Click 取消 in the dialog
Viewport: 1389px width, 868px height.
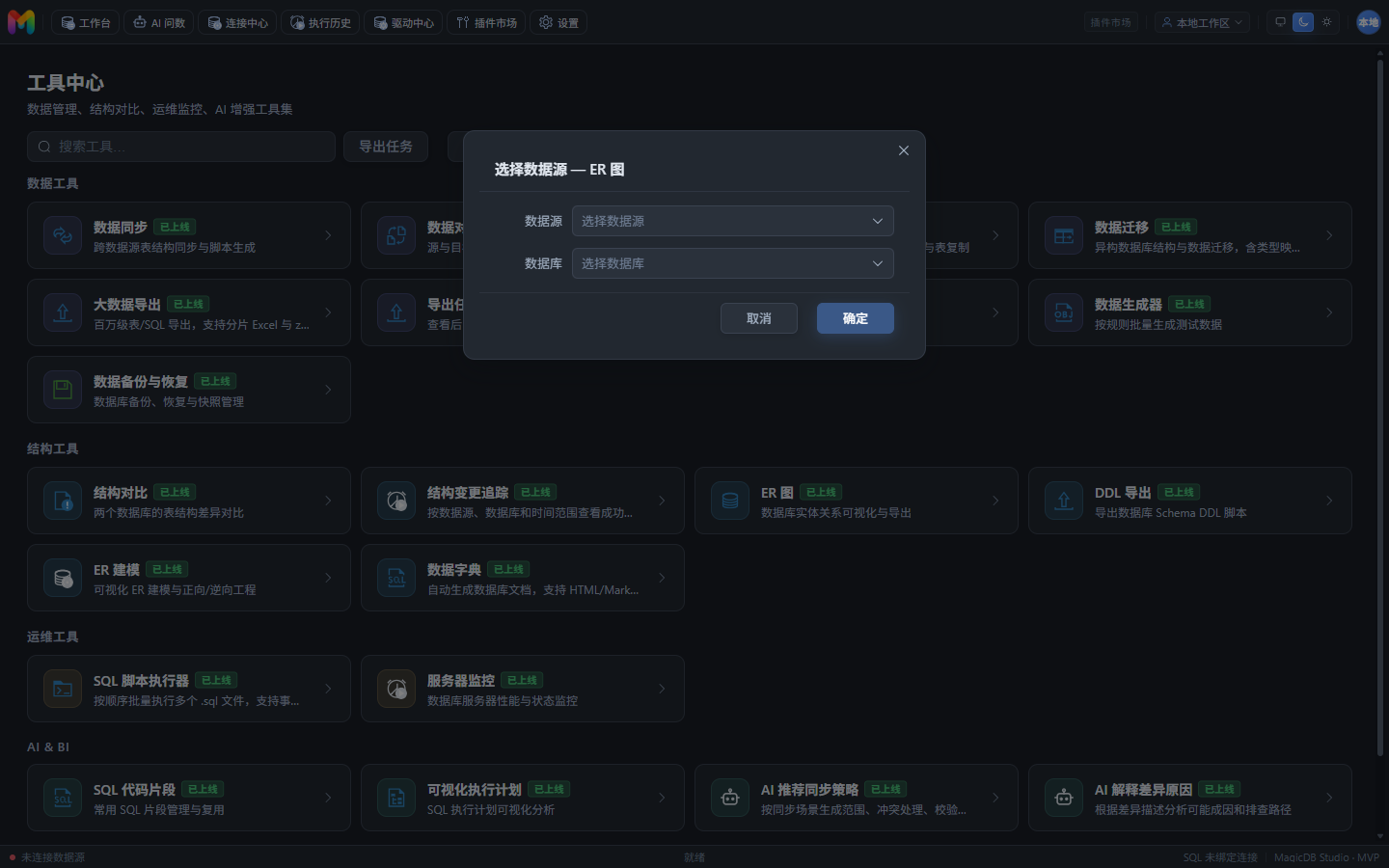(759, 318)
